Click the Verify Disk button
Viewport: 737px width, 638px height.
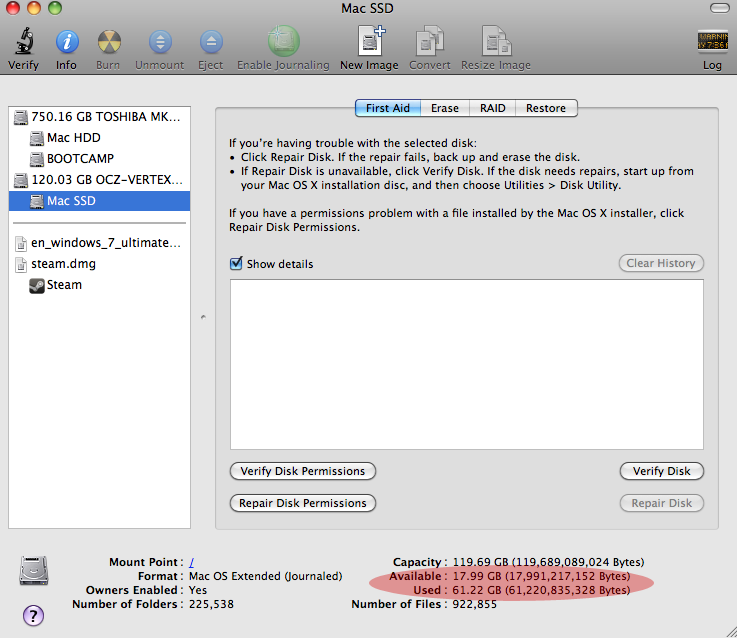click(x=661, y=471)
